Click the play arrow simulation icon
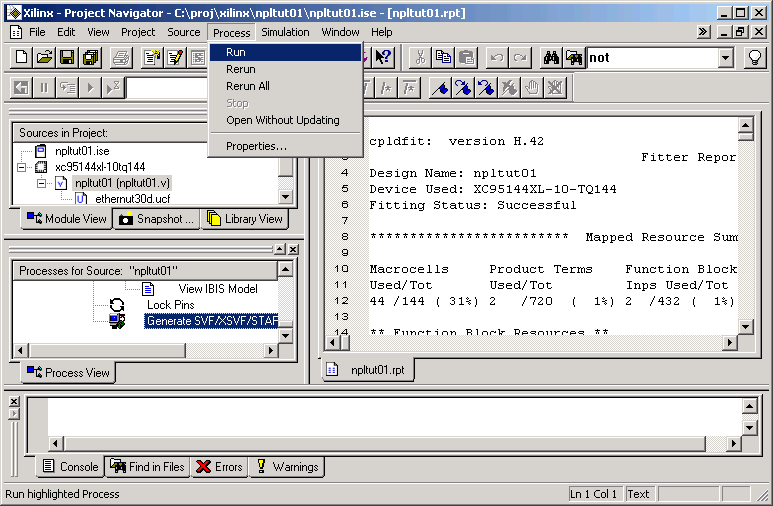The height and width of the screenshot is (506, 773). [90, 88]
